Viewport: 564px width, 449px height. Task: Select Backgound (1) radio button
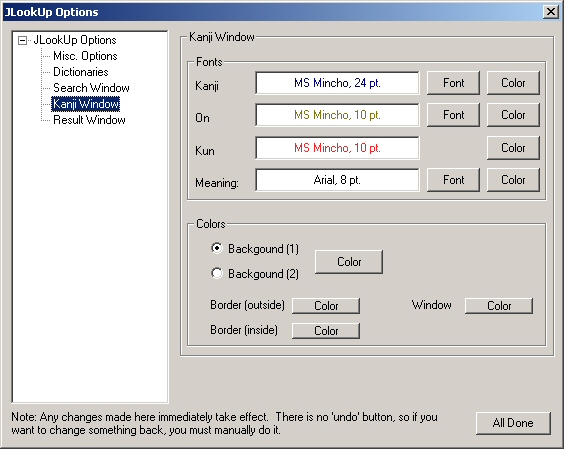tap(217, 248)
